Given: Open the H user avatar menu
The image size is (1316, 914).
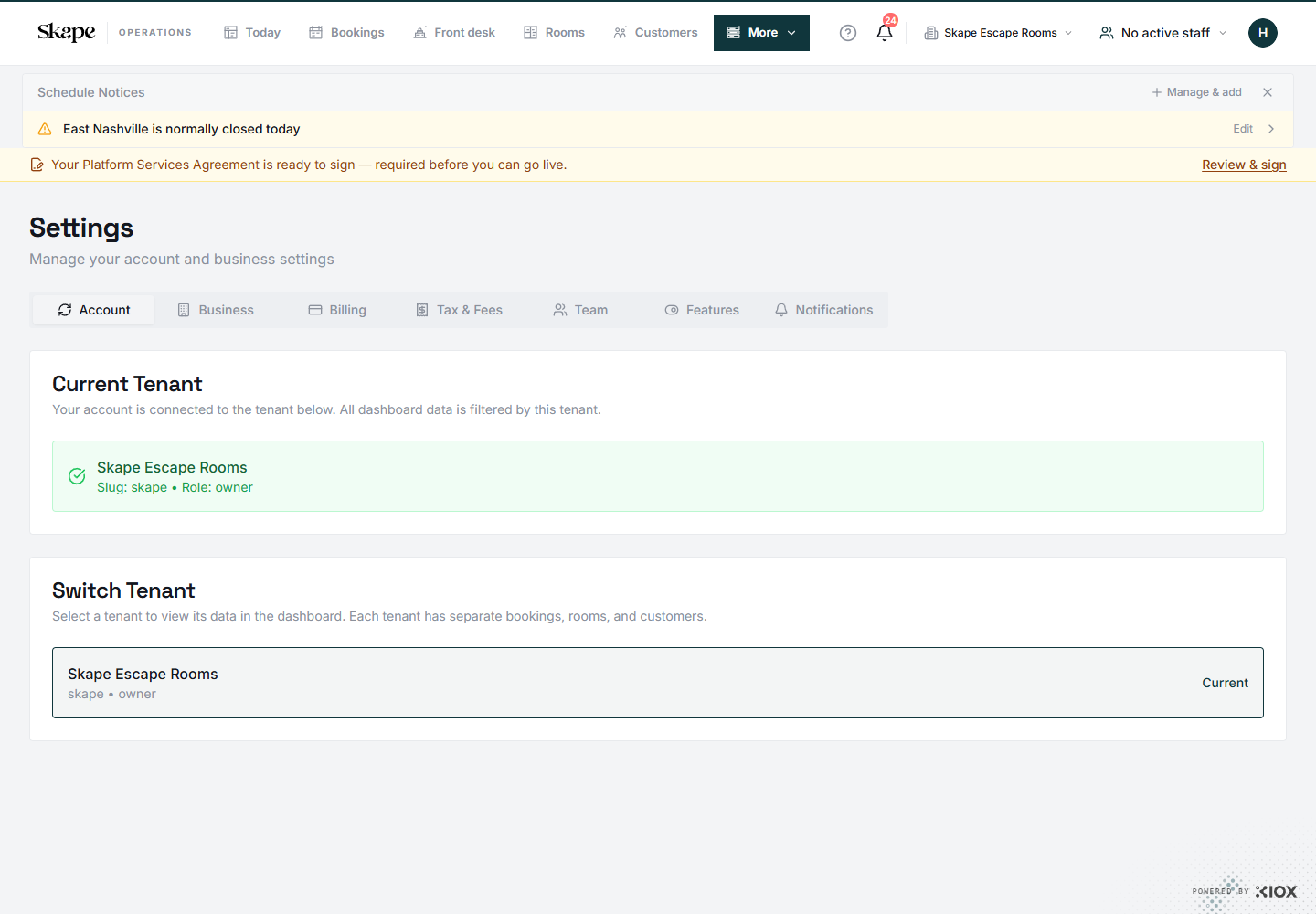Looking at the screenshot, I should pos(1263,33).
